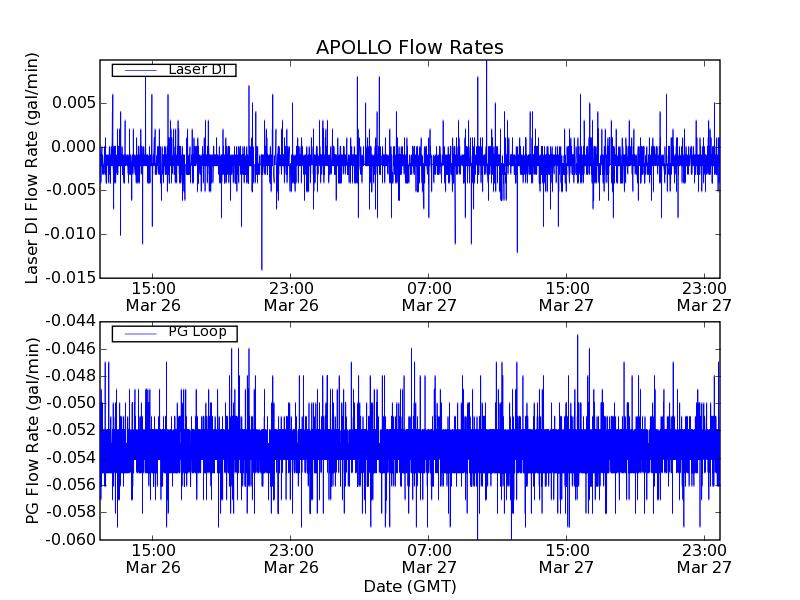Select the "PG Loop" legend label
800x600 pixels.
pos(197,332)
